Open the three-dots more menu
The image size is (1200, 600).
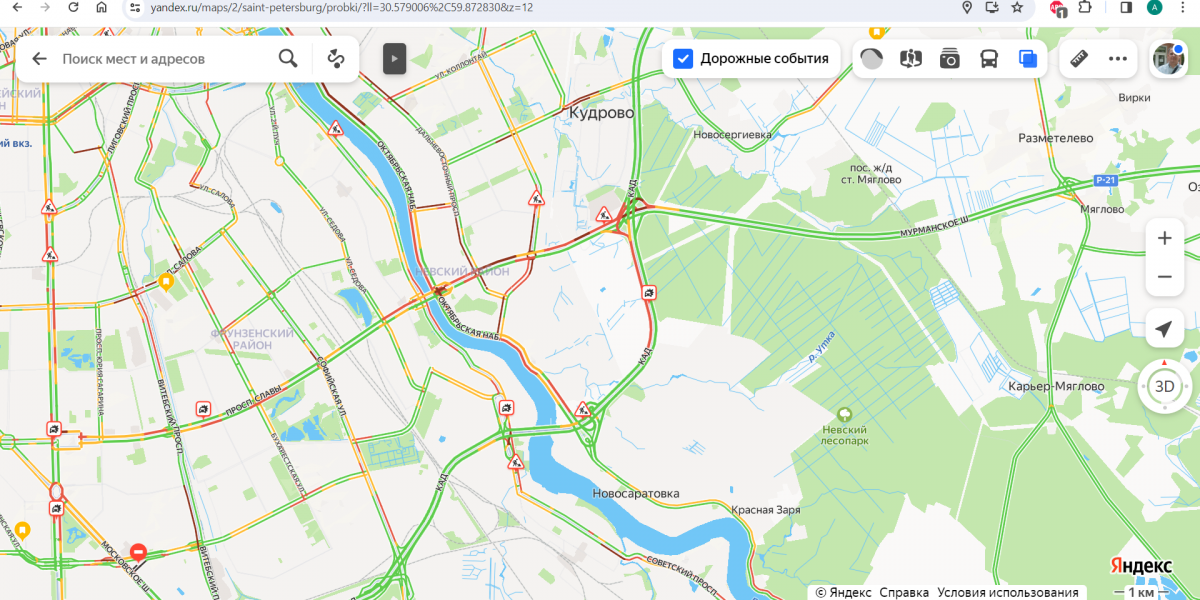click(1118, 58)
